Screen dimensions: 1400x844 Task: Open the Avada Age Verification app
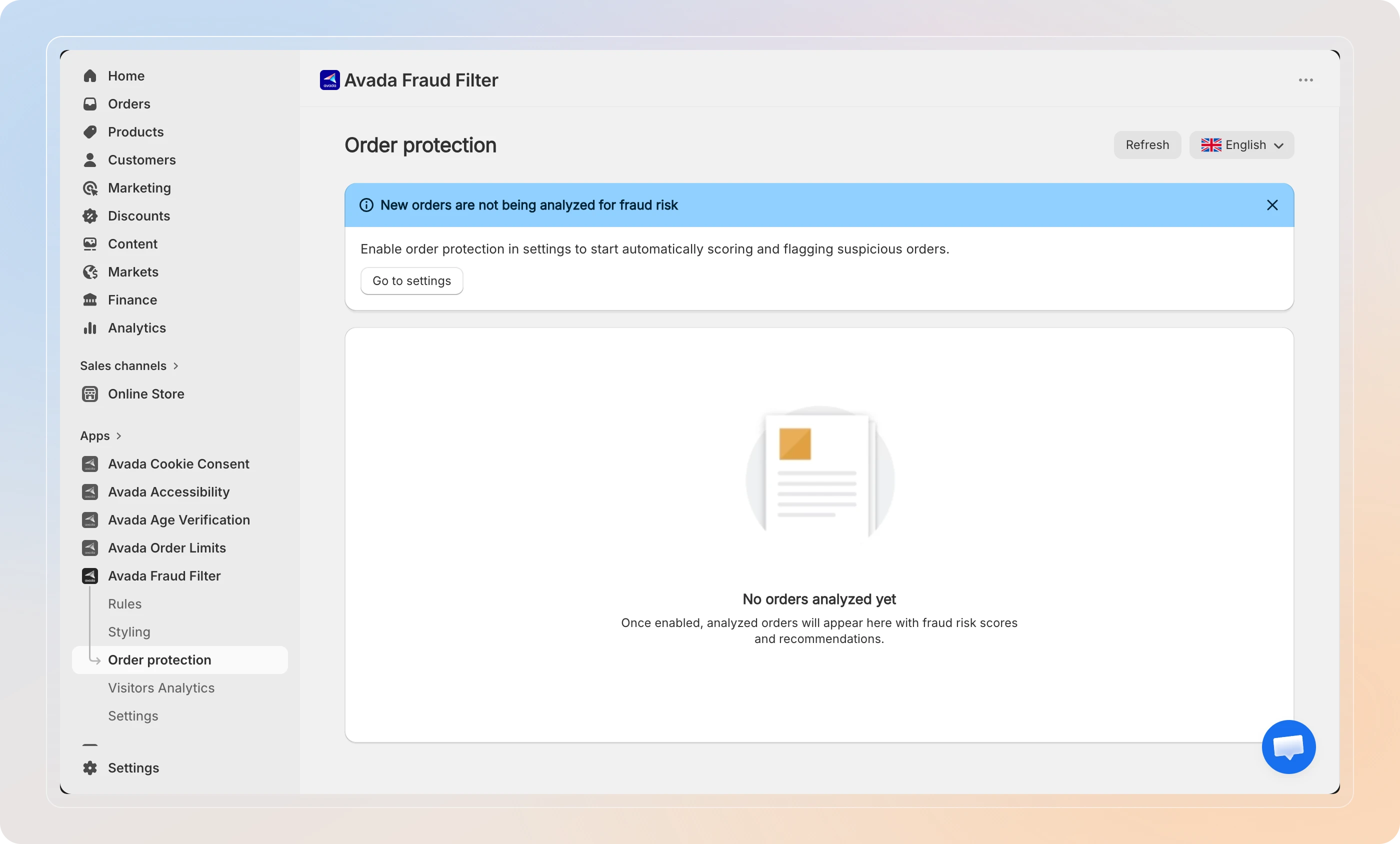(179, 519)
